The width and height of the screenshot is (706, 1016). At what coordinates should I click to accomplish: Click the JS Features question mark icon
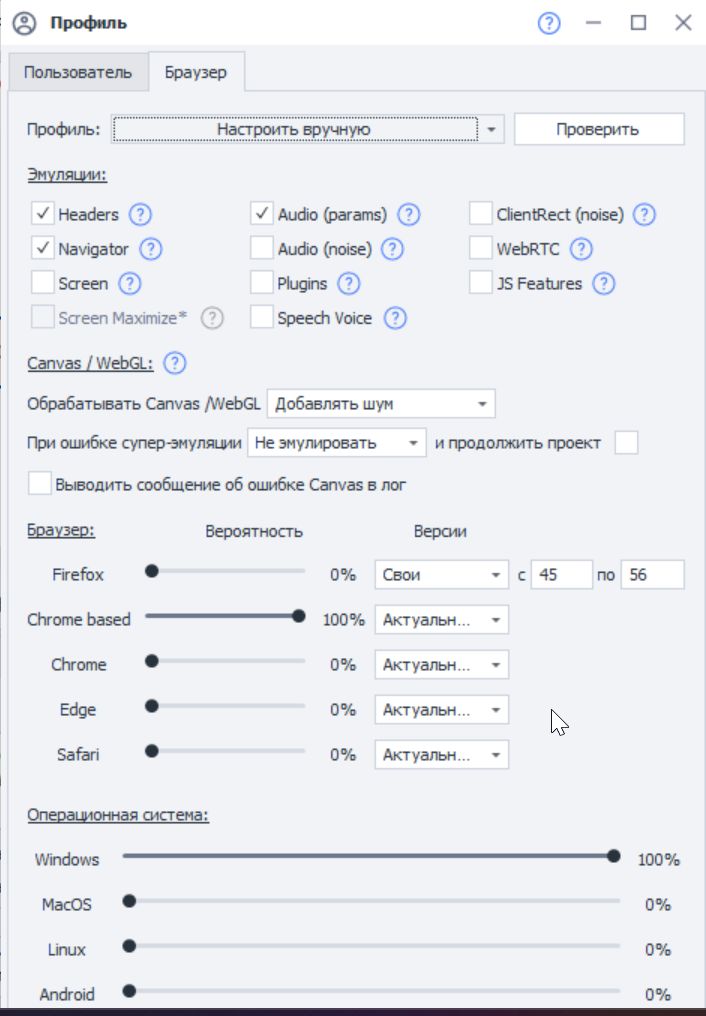[603, 284]
